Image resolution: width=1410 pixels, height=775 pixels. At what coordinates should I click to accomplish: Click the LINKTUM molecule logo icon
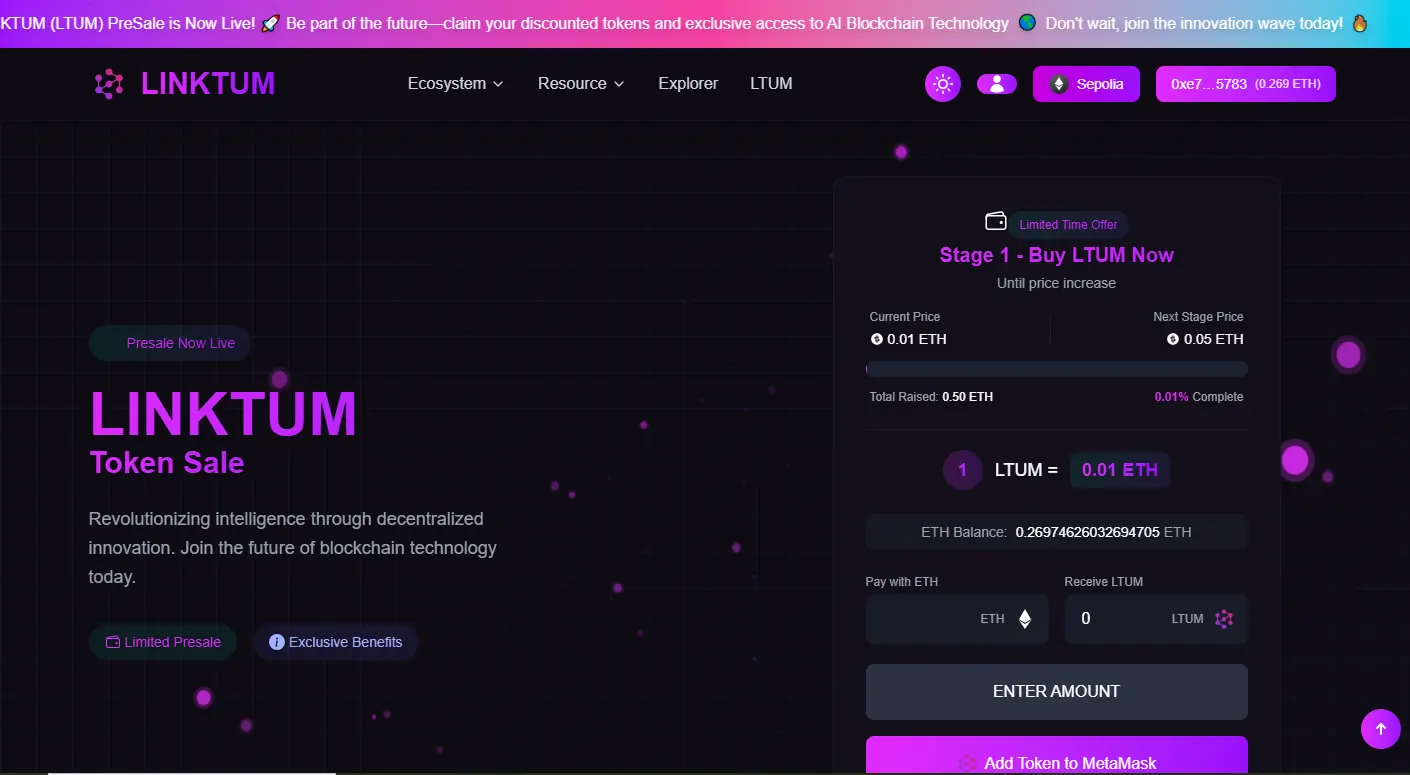[x=109, y=84]
